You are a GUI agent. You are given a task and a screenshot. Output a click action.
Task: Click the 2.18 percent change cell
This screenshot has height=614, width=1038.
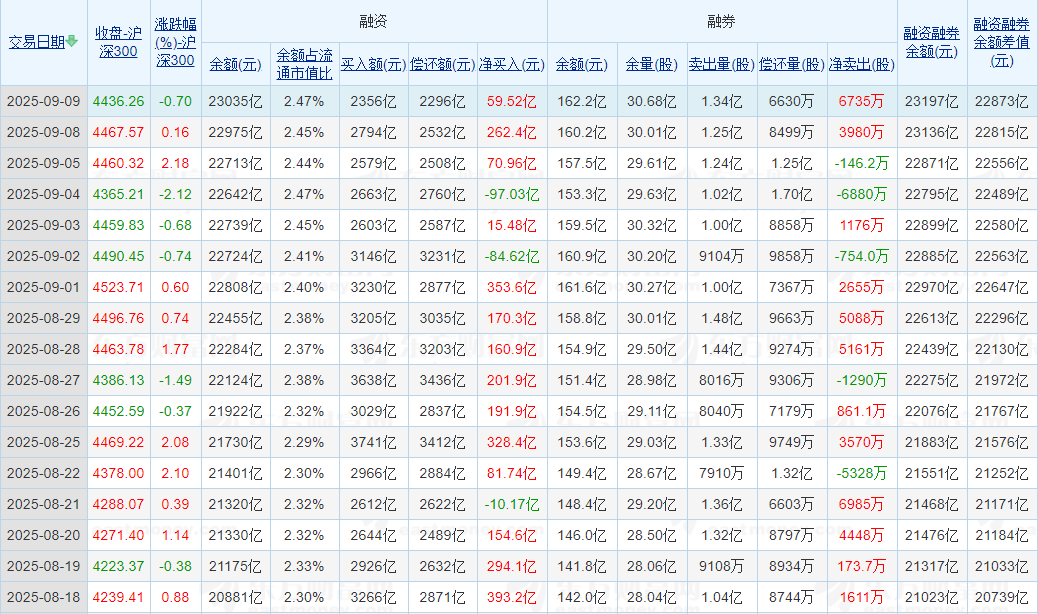coord(175,163)
